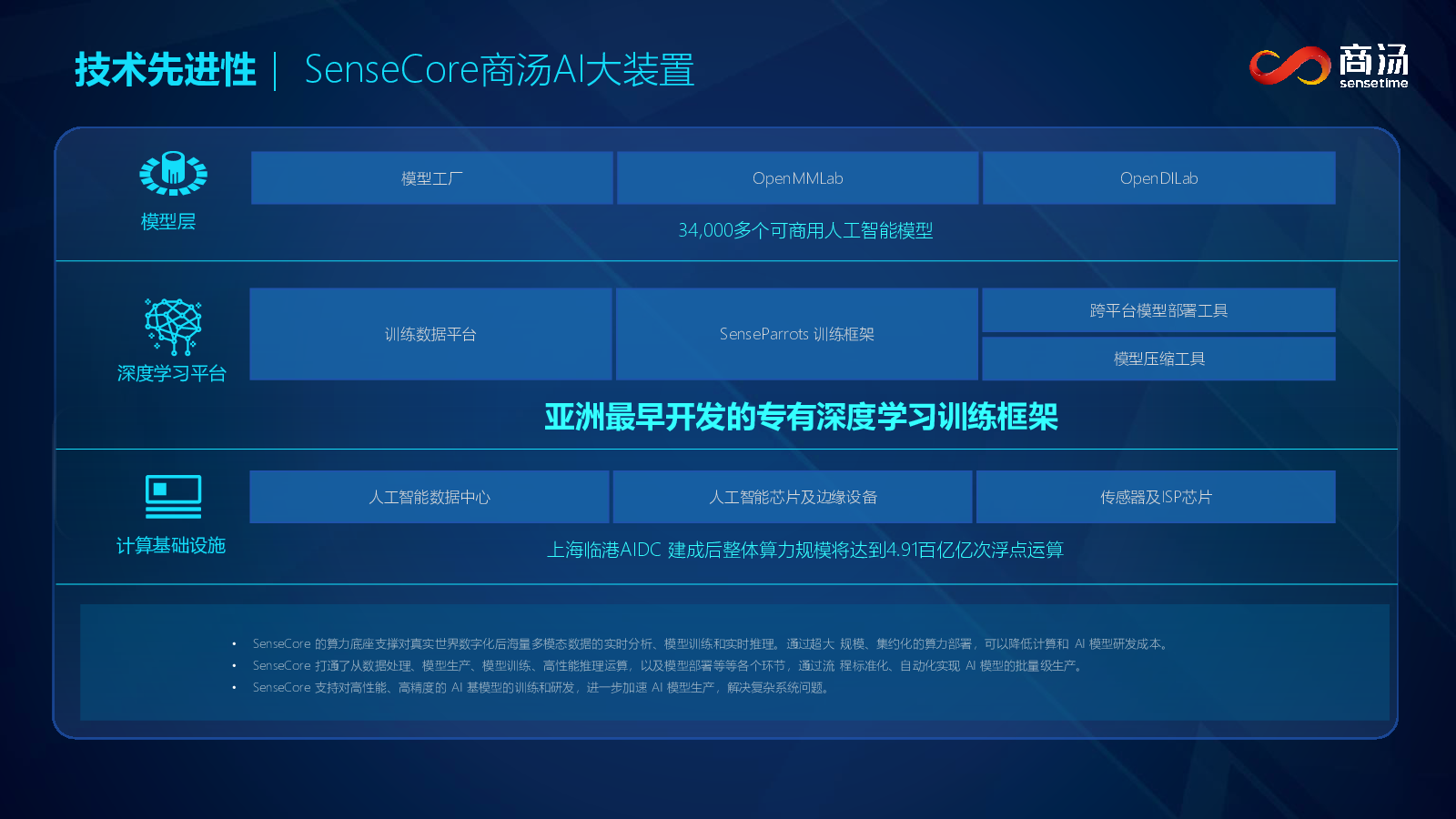Click the 模型层 label
Image resolution: width=1456 pixels, height=819 pixels.
168,221
